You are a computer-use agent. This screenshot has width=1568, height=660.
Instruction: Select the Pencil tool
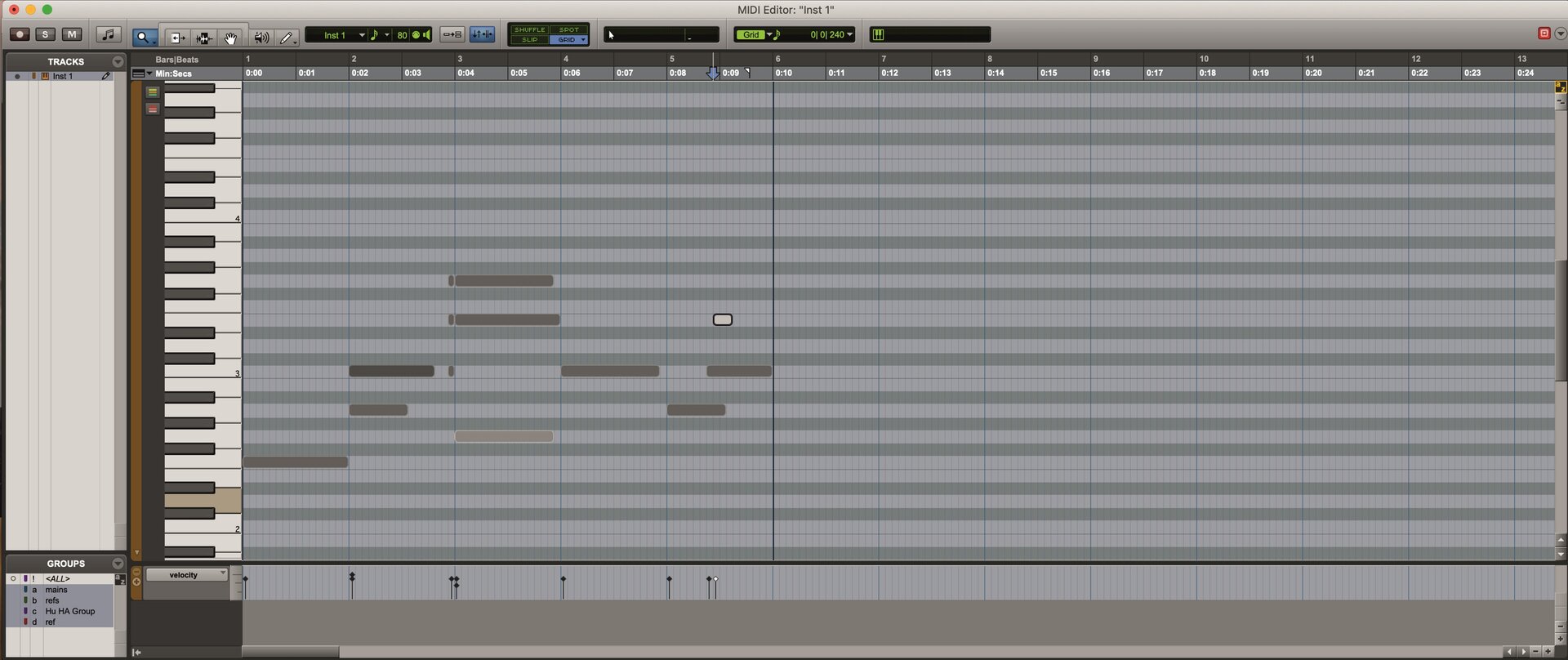point(286,37)
